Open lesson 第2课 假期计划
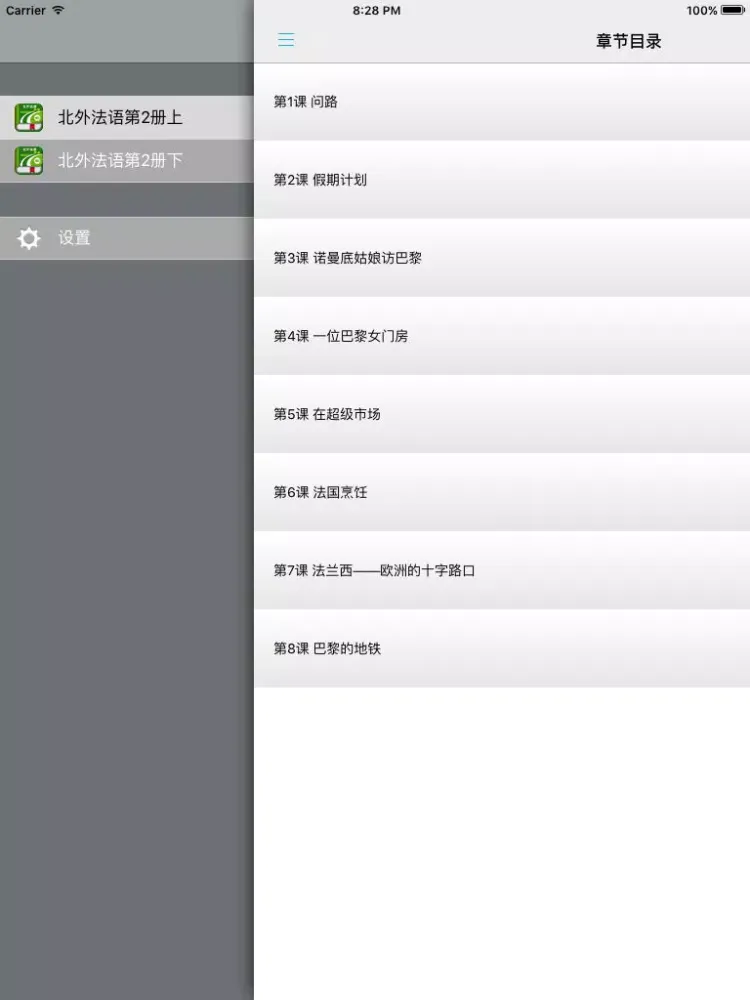Image resolution: width=750 pixels, height=1000 pixels. point(502,180)
